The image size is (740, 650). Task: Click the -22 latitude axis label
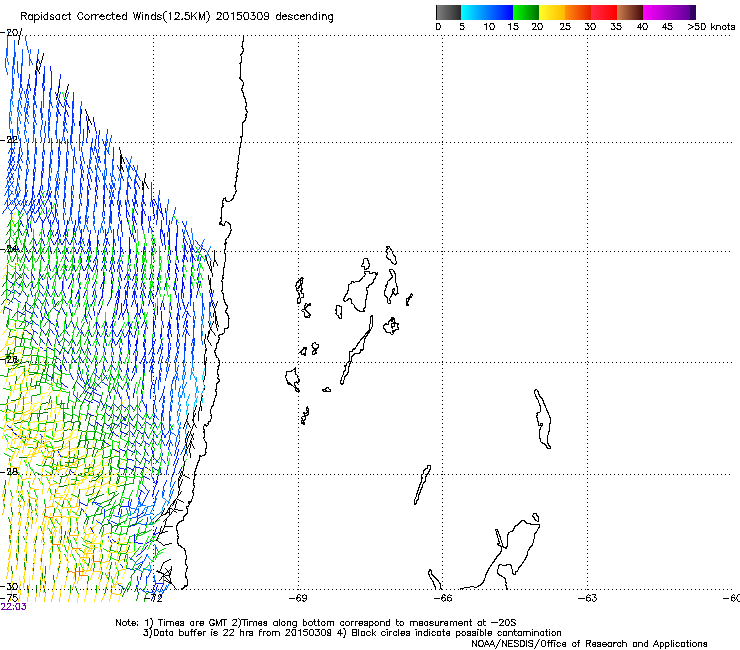click(9, 140)
